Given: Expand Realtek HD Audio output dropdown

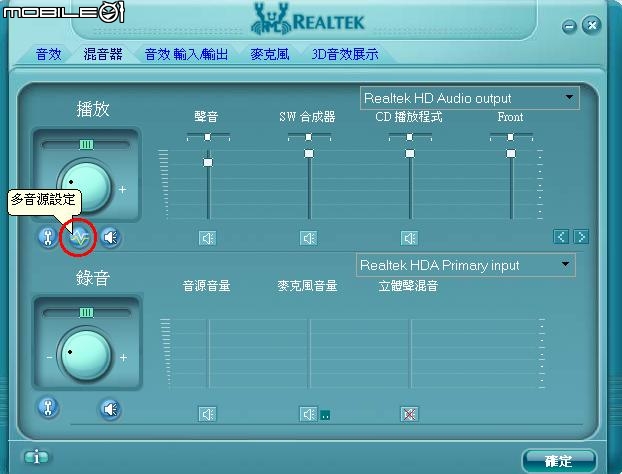Looking at the screenshot, I should pos(569,97).
